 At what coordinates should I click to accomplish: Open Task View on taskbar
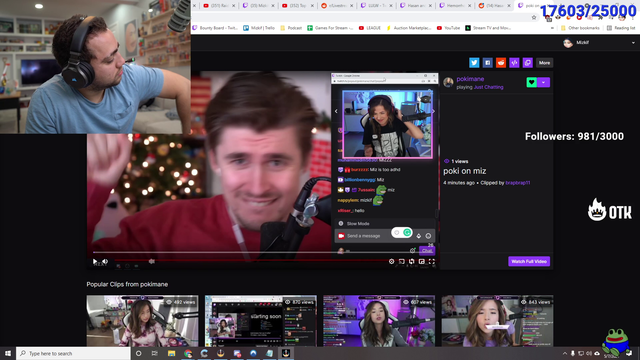click(x=155, y=353)
